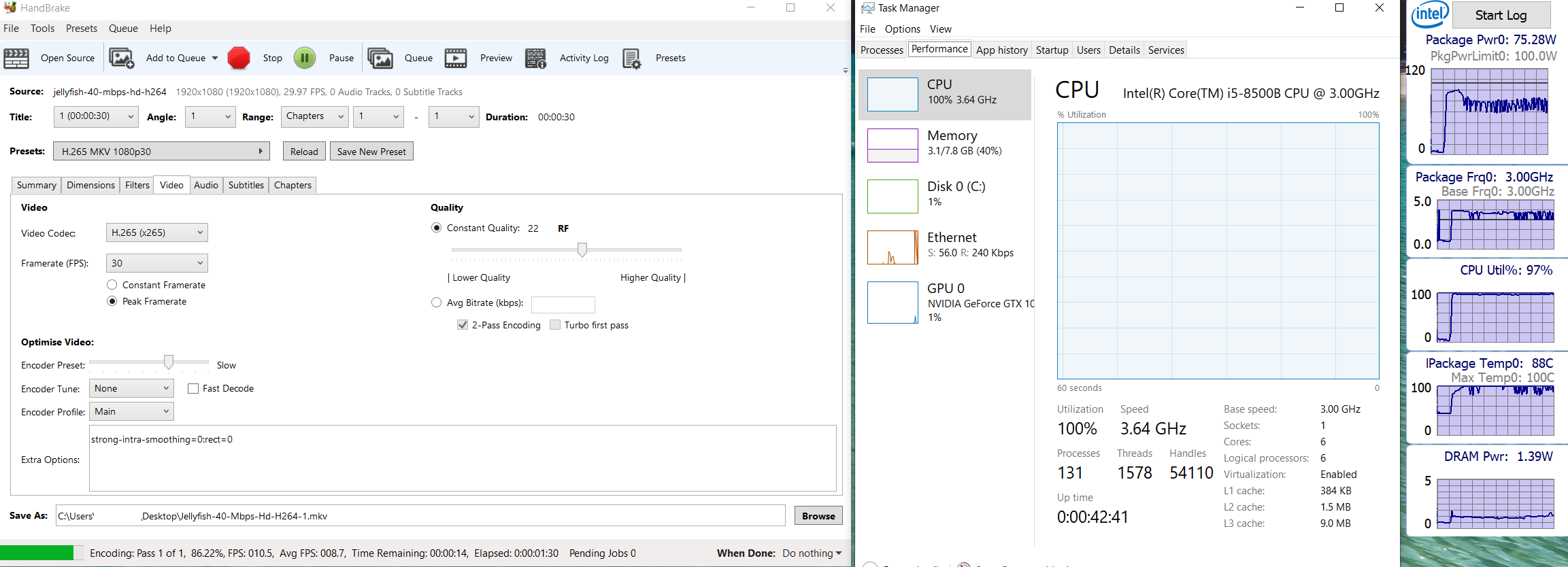
Task: Click Save New Preset button
Action: (371, 151)
